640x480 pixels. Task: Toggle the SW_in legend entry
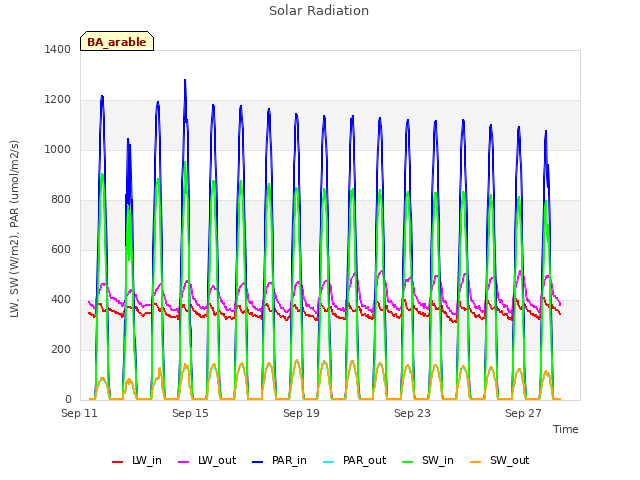[x=428, y=461]
